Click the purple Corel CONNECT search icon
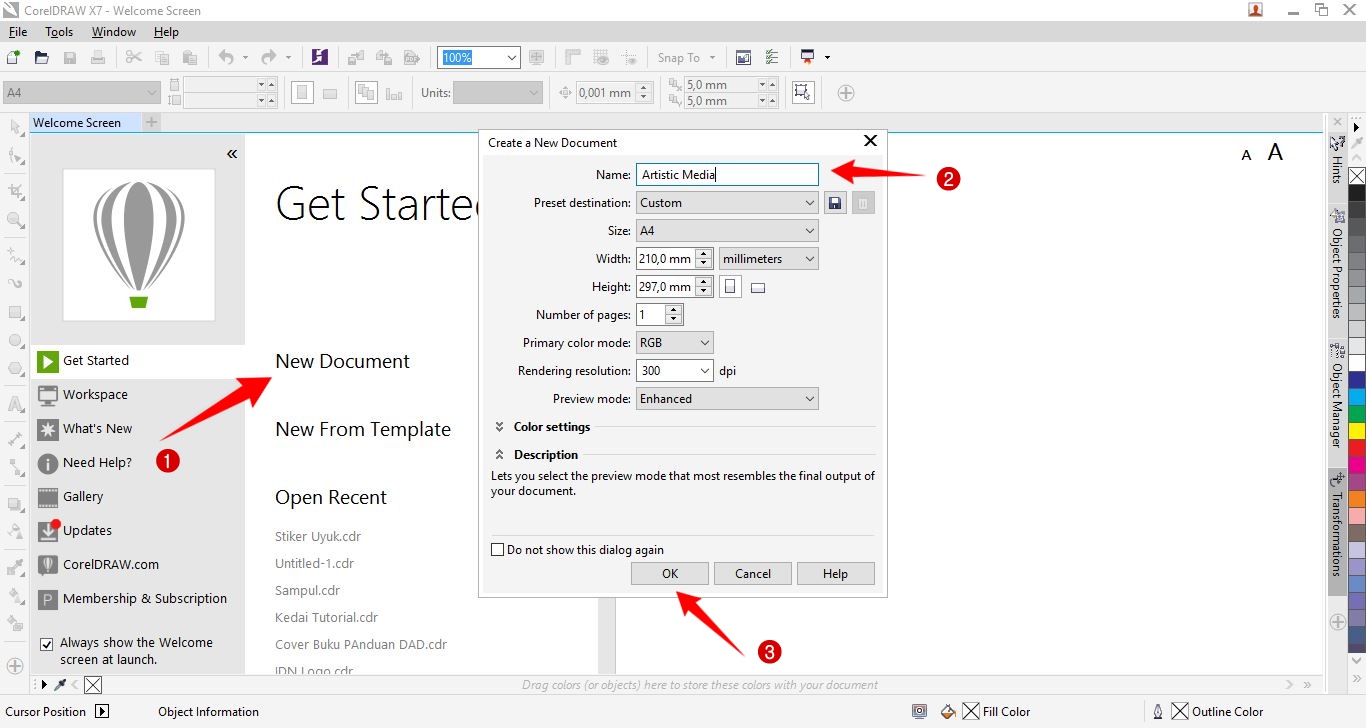 [320, 57]
